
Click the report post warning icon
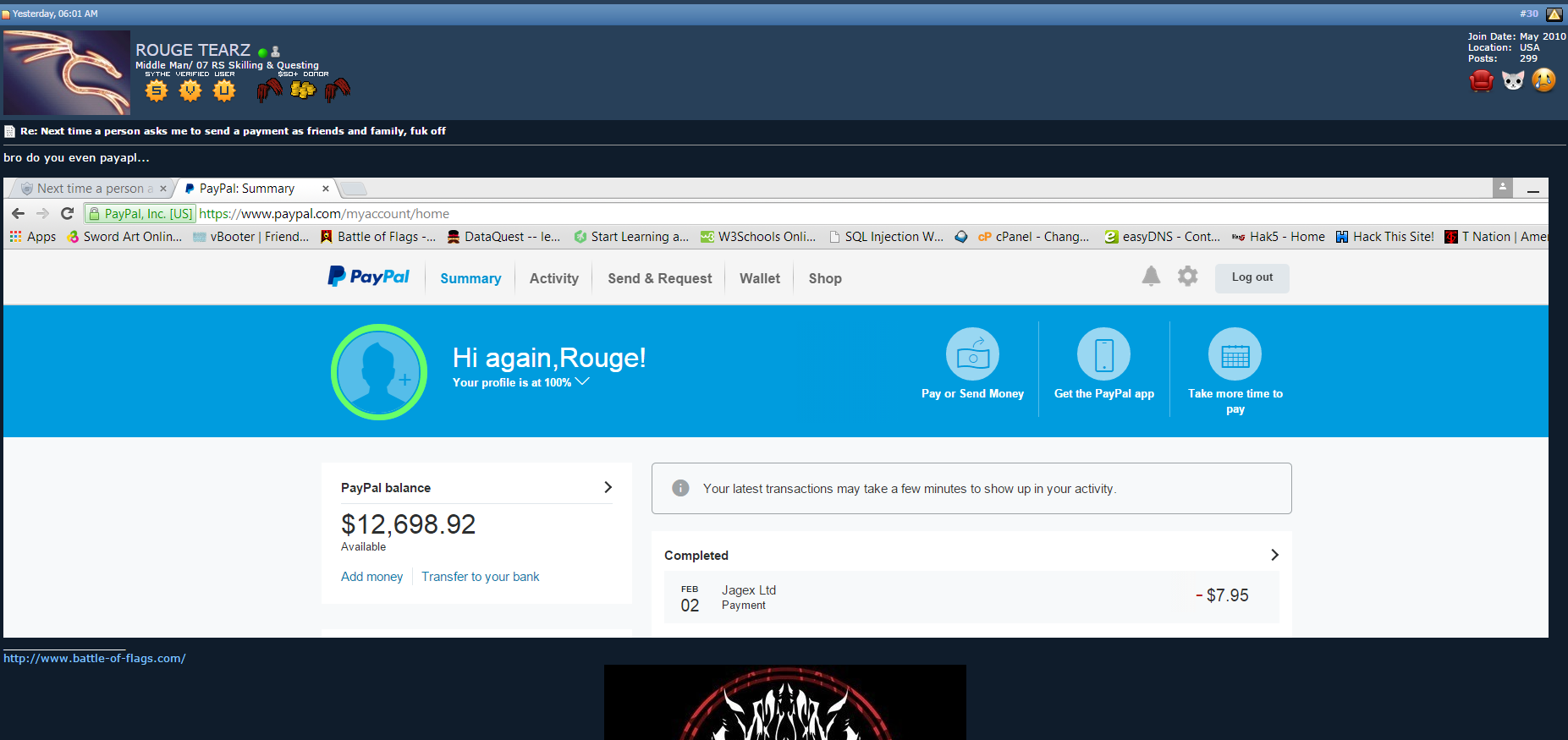(x=1554, y=14)
